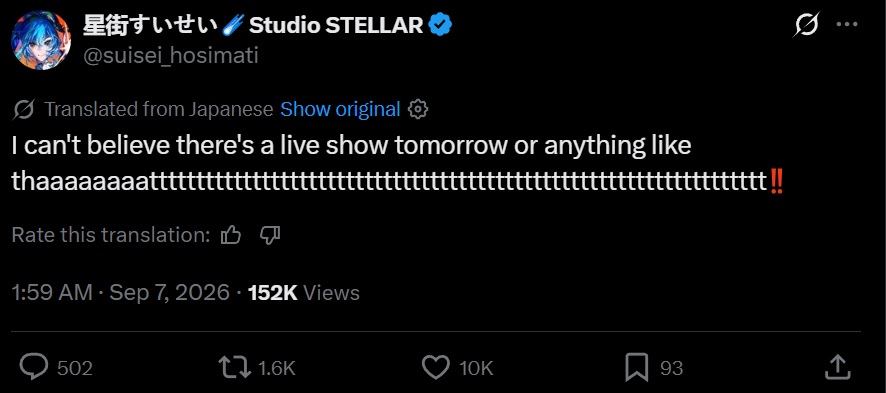Bookmark the post
886x393 pixels.
point(637,368)
